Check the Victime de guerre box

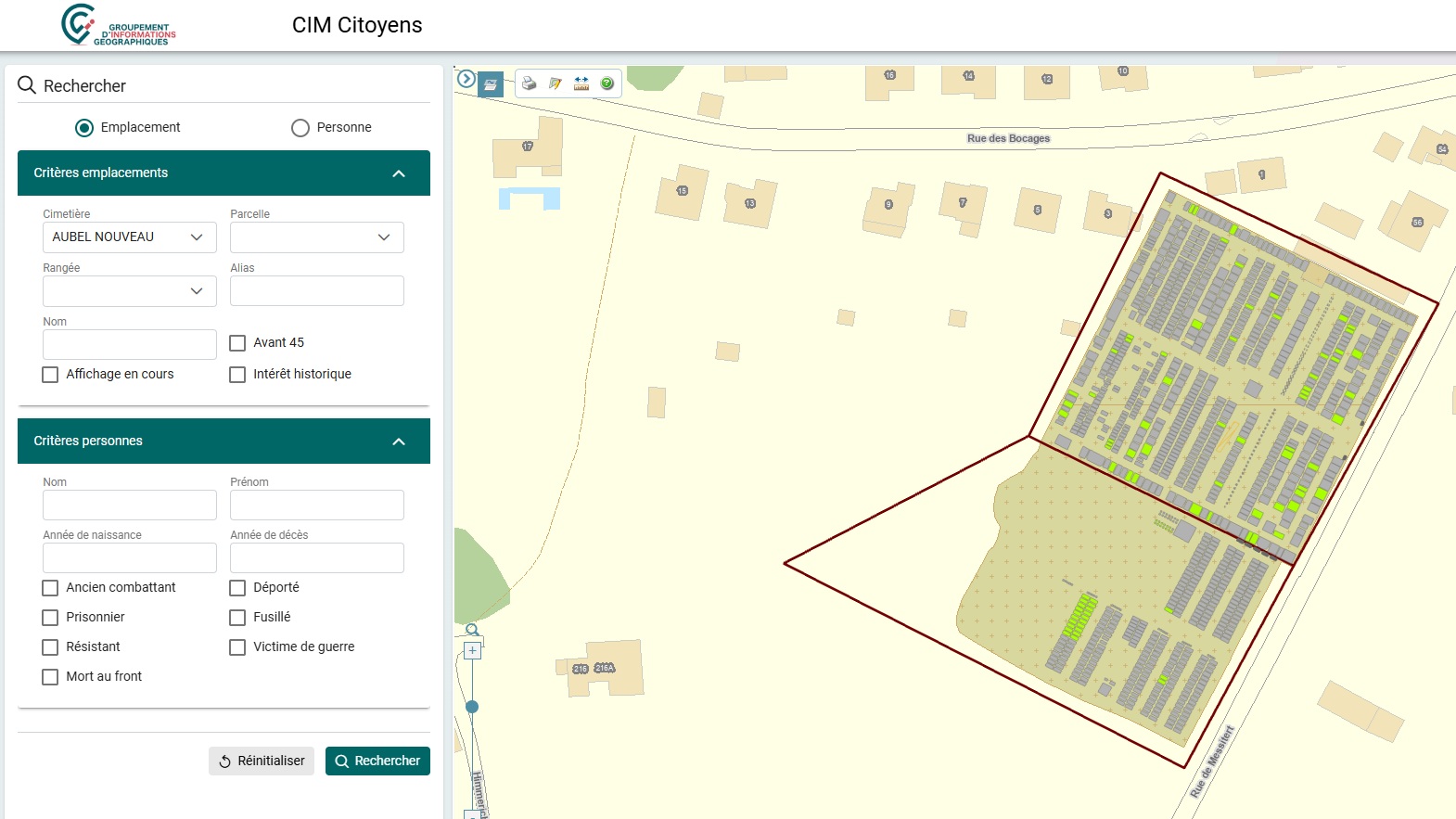[237, 647]
